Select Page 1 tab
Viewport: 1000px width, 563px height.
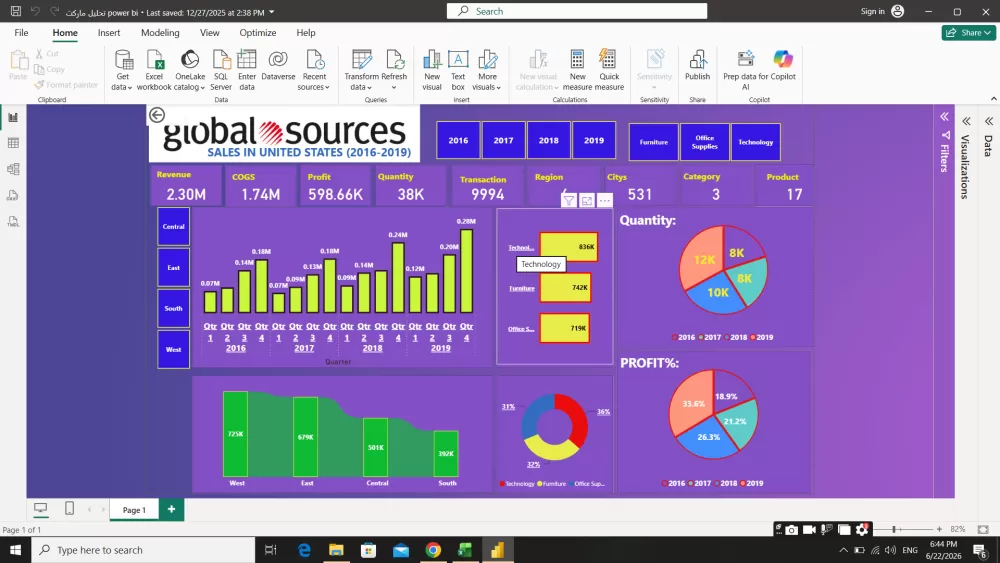pos(134,509)
